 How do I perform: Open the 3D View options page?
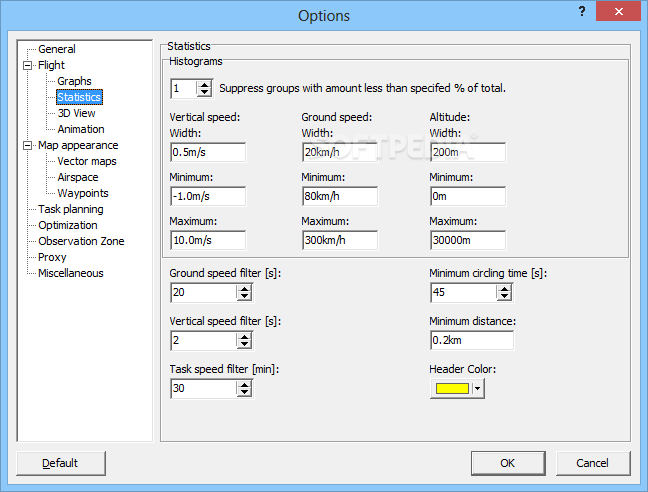click(x=76, y=113)
